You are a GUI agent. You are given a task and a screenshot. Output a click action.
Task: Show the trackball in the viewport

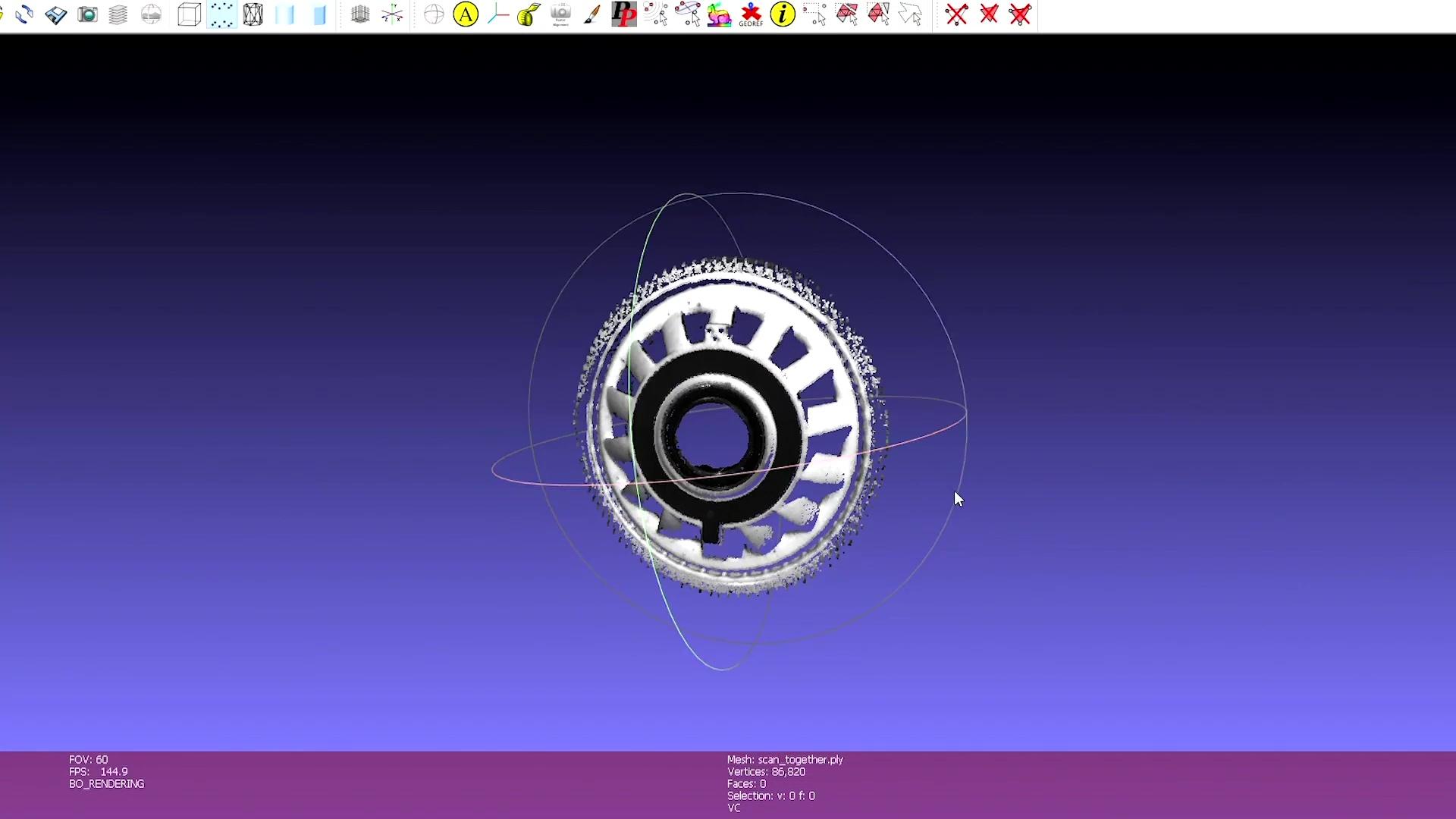coord(434,14)
